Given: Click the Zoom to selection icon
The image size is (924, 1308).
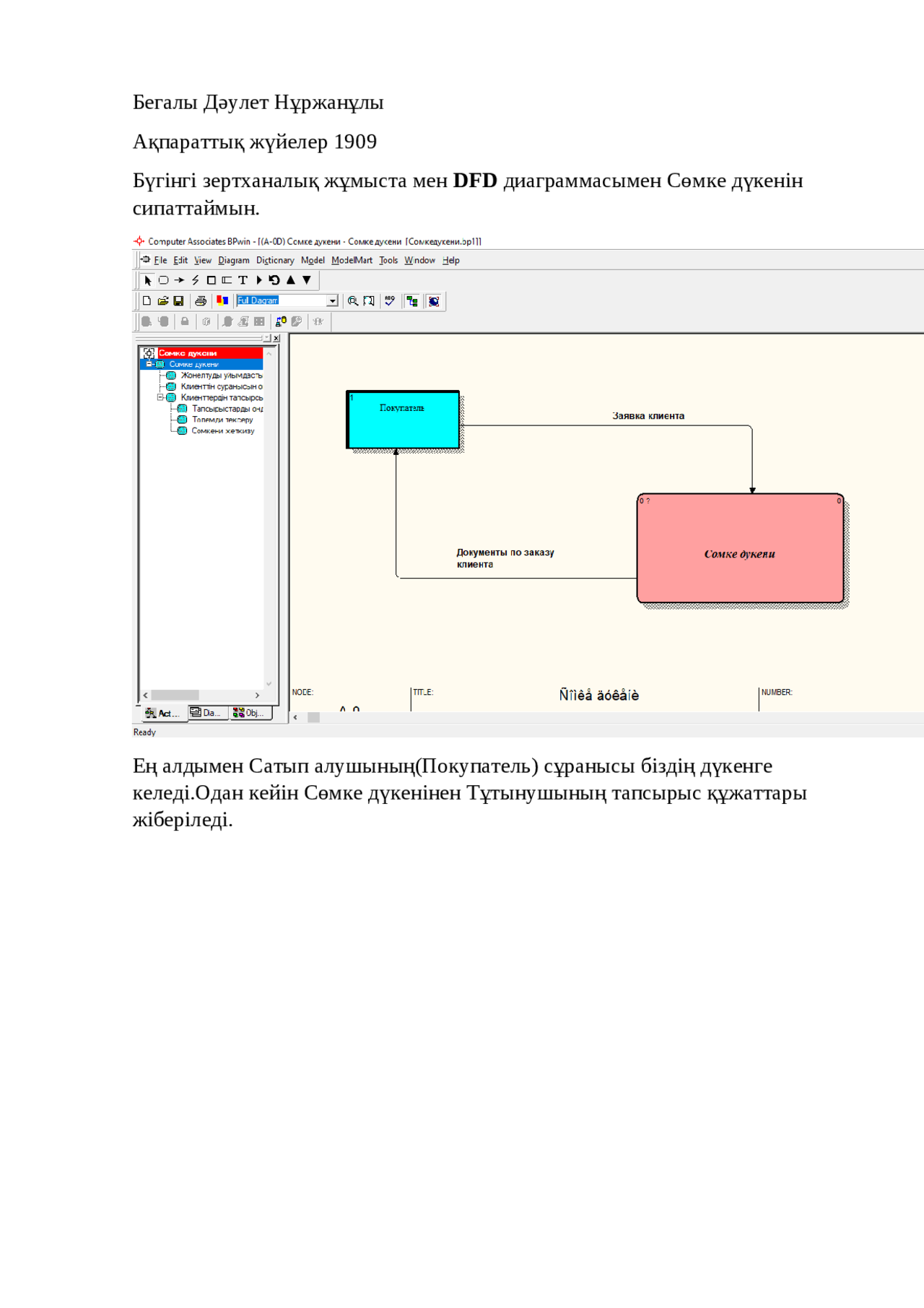Looking at the screenshot, I should (x=369, y=301).
